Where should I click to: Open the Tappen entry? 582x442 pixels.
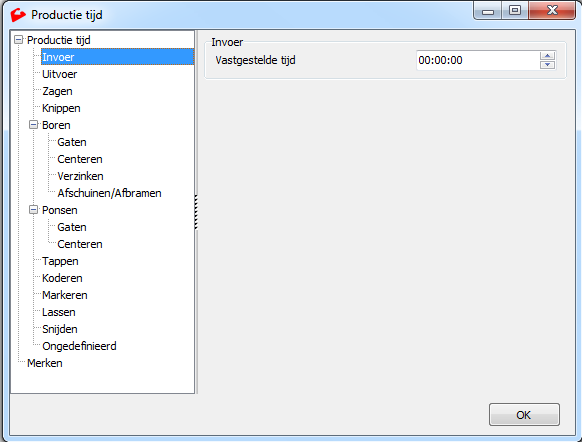(x=60, y=261)
